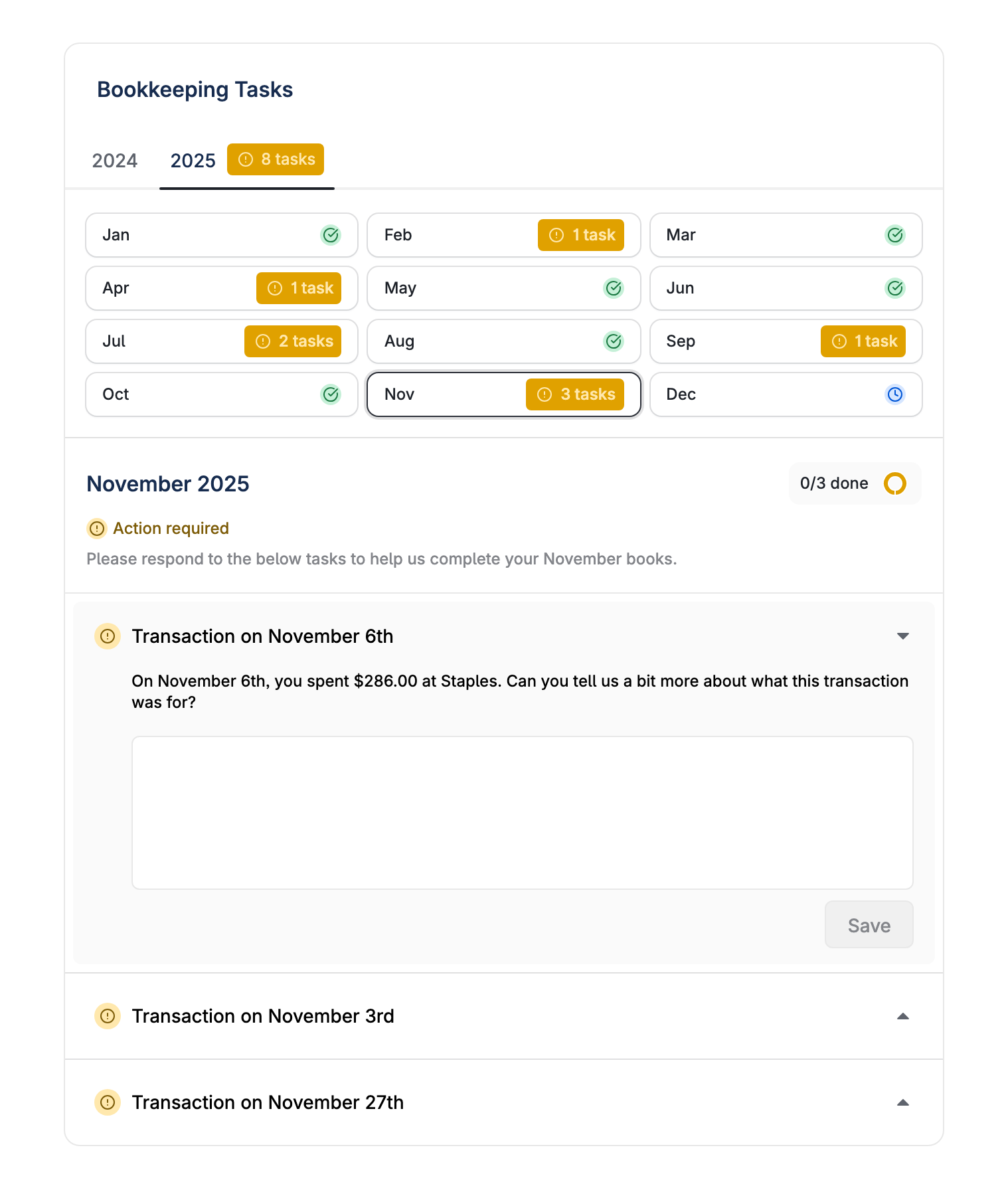Click the 1 task badge on Apr
Image resolution: width=1008 pixels, height=1190 pixels.
coord(299,288)
